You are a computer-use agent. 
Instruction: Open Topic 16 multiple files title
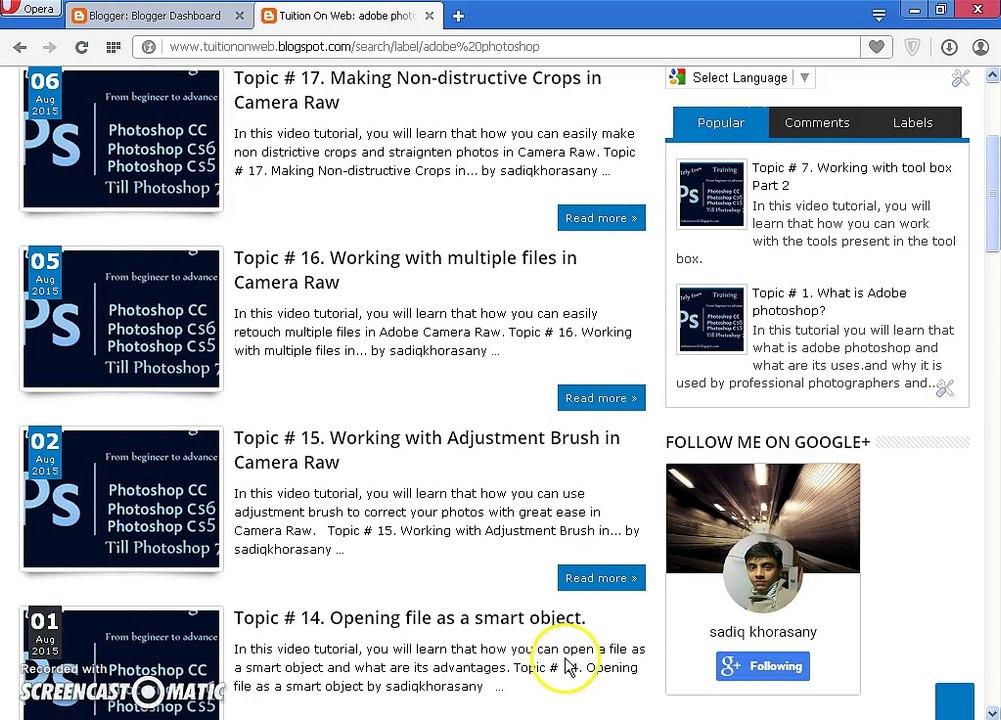[x=405, y=270]
